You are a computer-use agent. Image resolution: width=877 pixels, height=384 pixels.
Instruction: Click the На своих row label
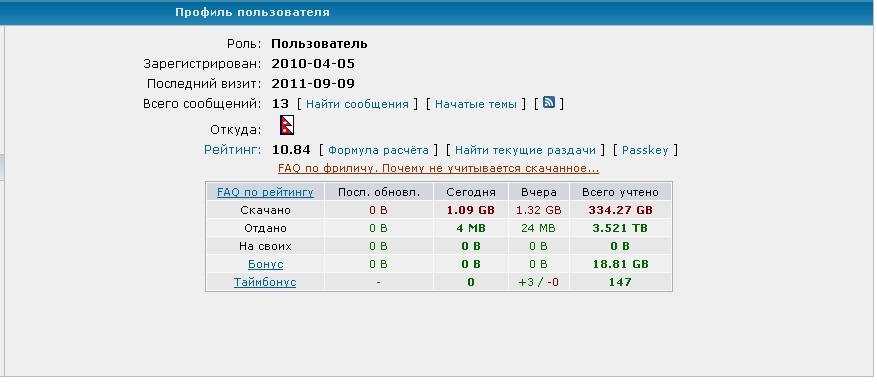265,246
